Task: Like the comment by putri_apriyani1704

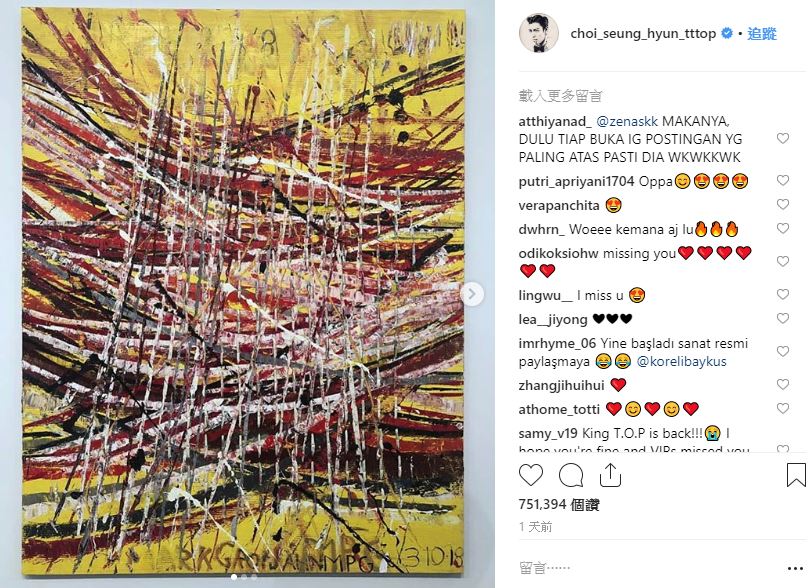Action: 782,180
